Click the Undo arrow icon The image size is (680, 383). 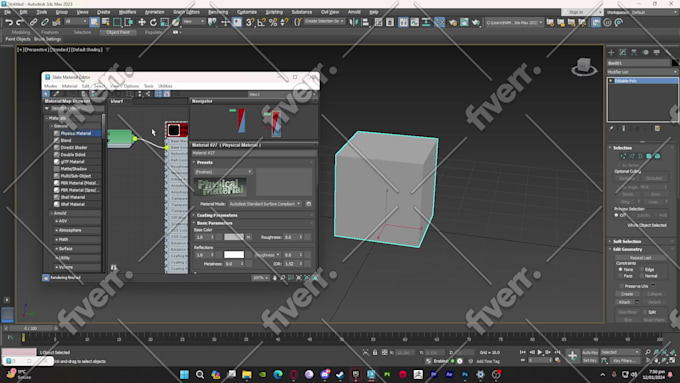coord(9,22)
